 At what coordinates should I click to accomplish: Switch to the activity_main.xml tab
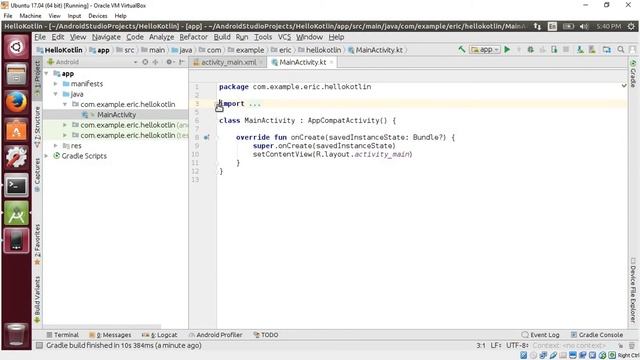pos(228,62)
